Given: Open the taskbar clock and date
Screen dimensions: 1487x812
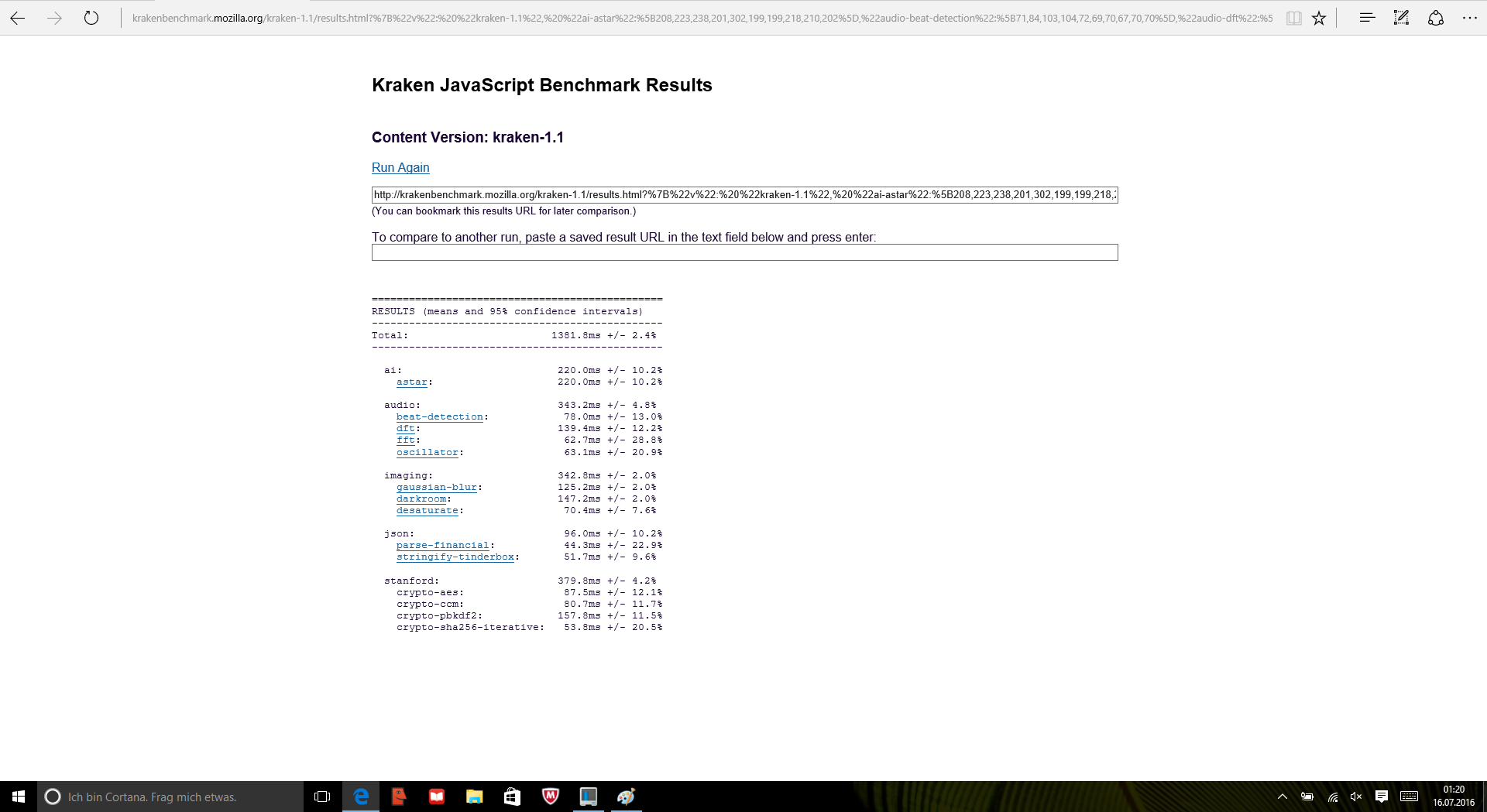Looking at the screenshot, I should click(1454, 797).
